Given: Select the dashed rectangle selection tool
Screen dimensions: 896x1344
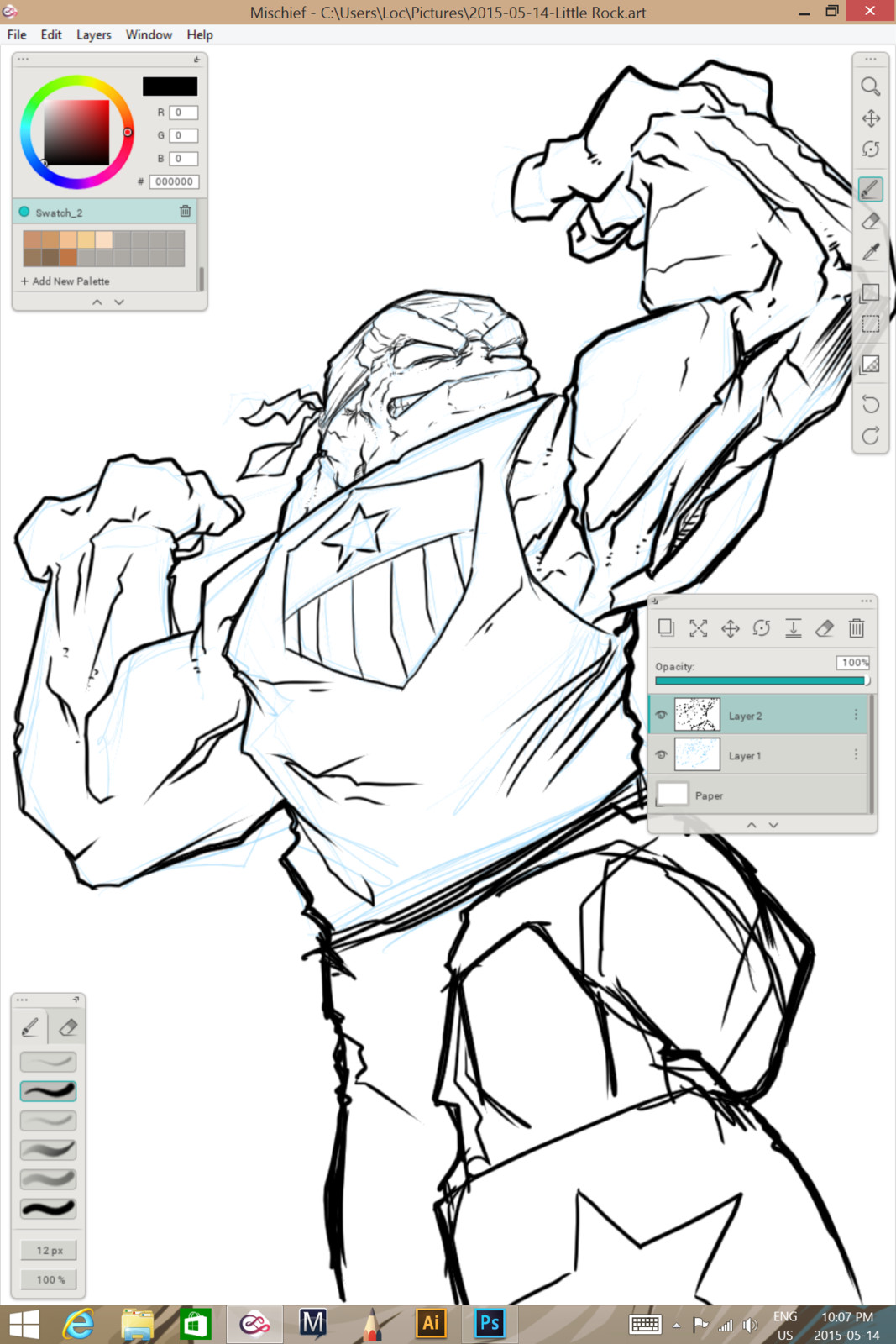Looking at the screenshot, I should click(871, 323).
